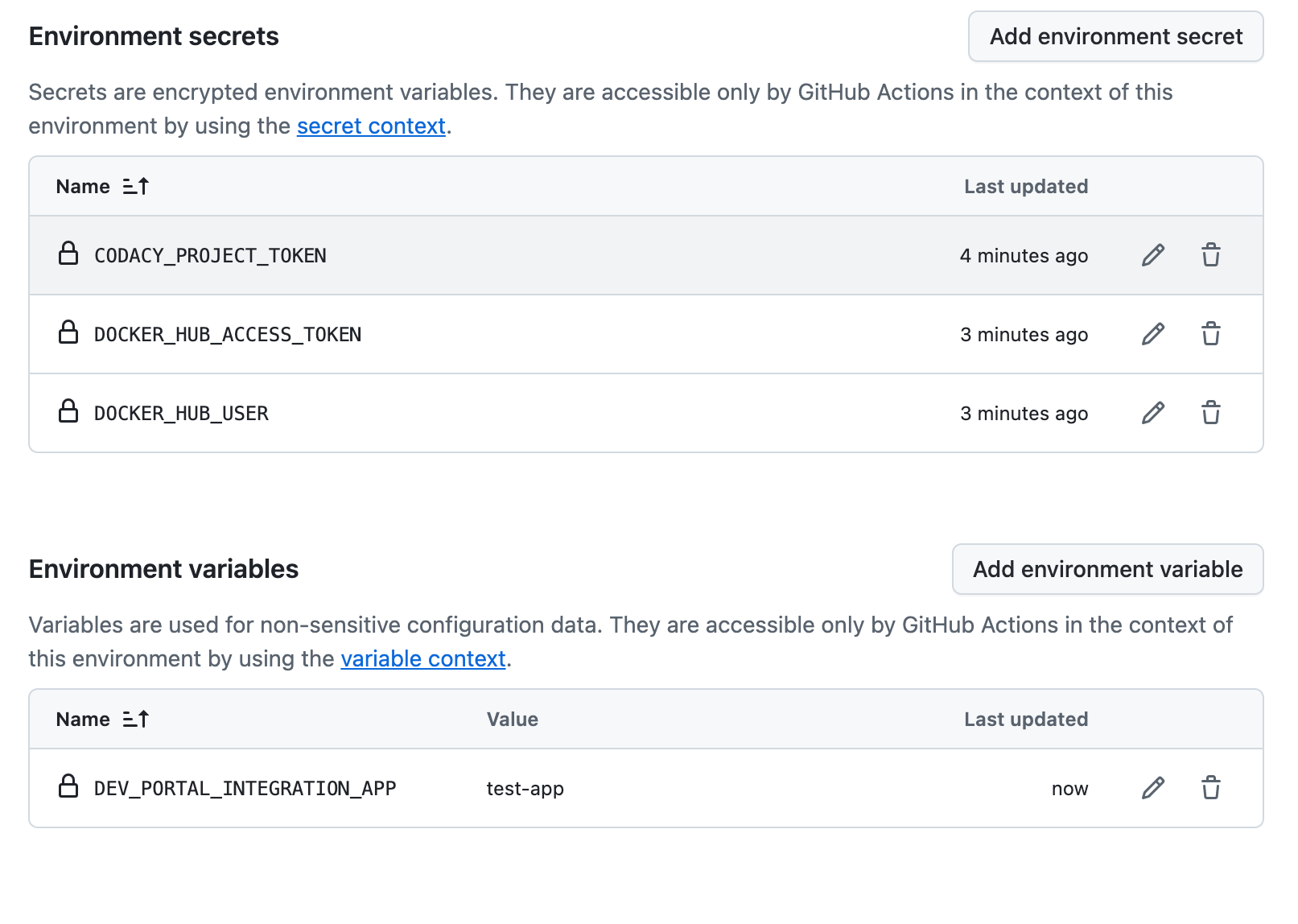Open the variable context link
Viewport: 1298px width, 924px height.
click(422, 659)
